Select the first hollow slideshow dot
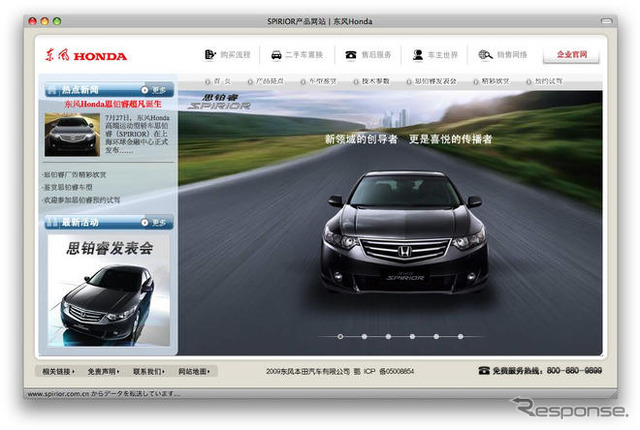 [340, 337]
